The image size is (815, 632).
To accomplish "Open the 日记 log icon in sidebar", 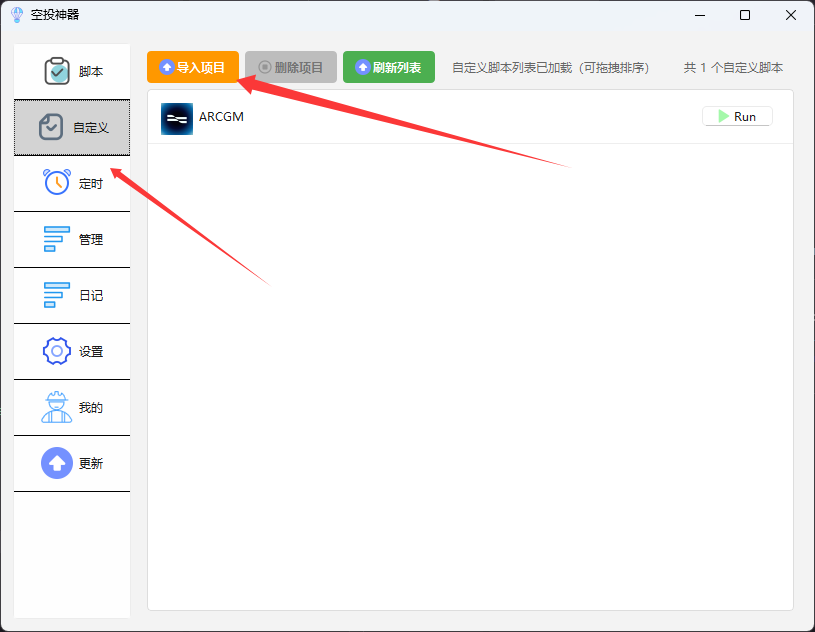I will [x=57, y=296].
